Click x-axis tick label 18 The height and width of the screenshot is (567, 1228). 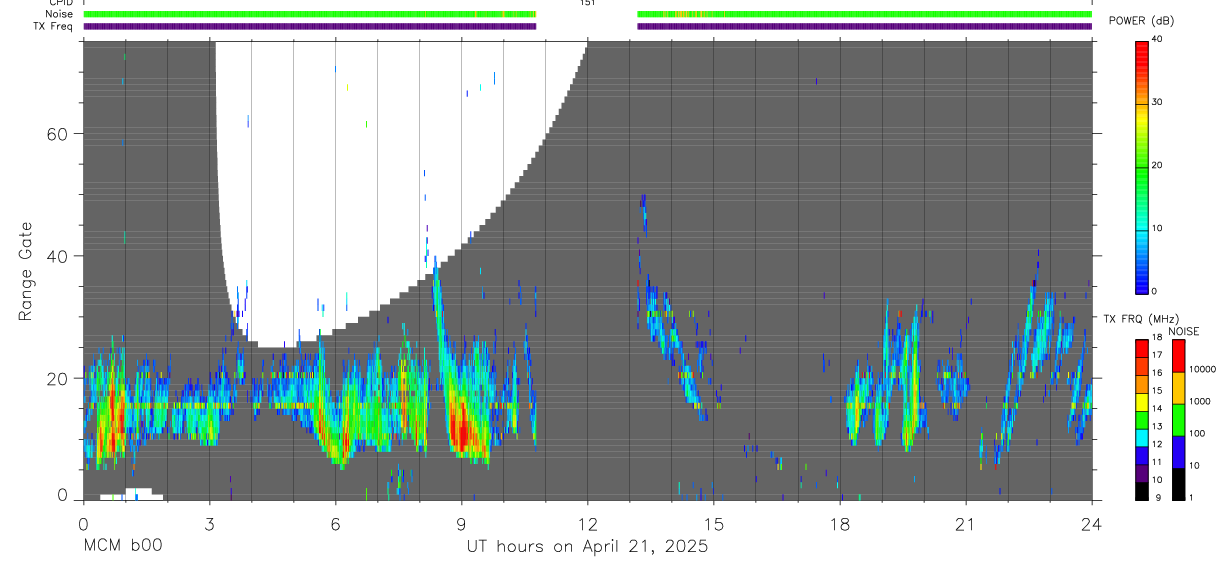tap(840, 524)
